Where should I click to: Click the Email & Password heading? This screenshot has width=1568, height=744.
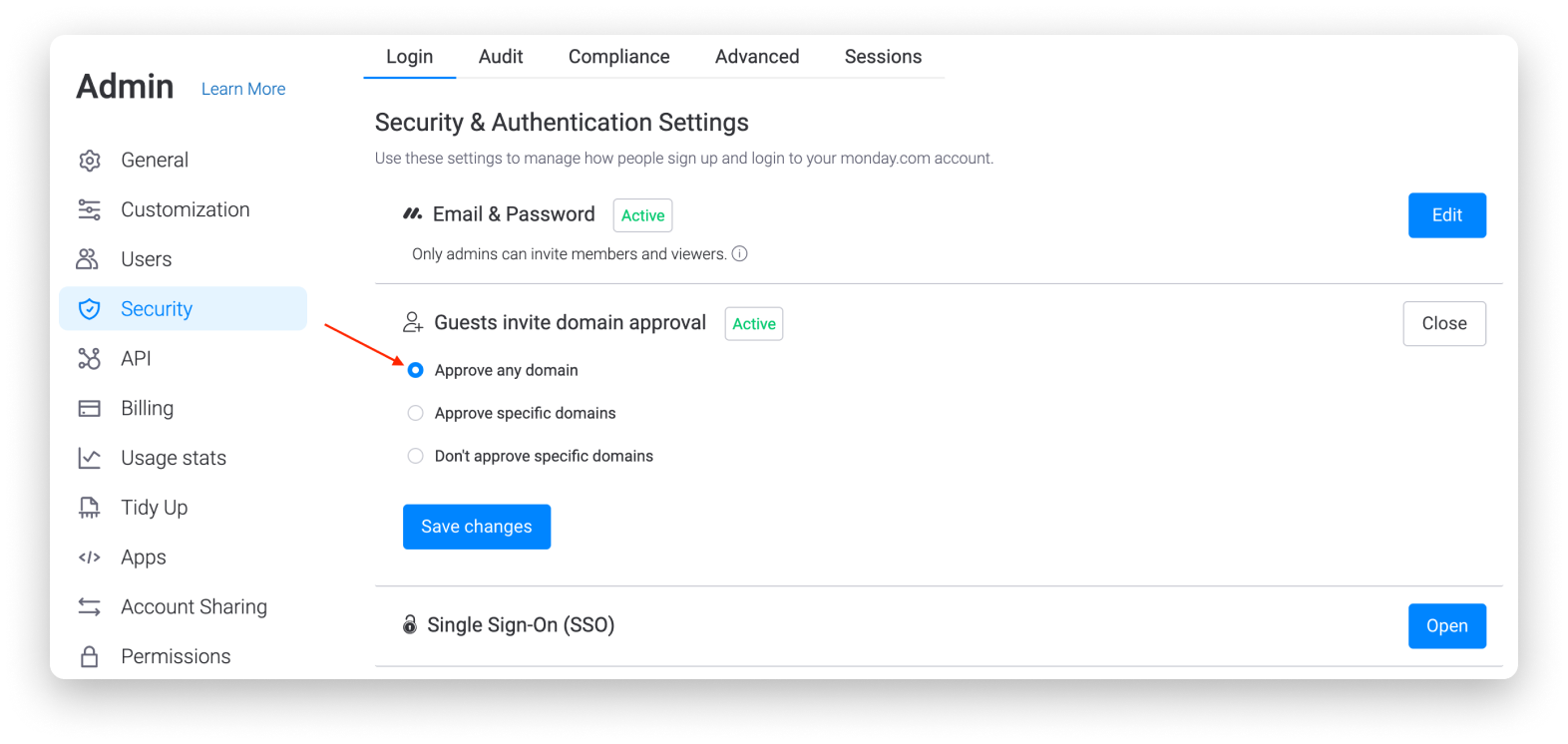click(x=514, y=214)
